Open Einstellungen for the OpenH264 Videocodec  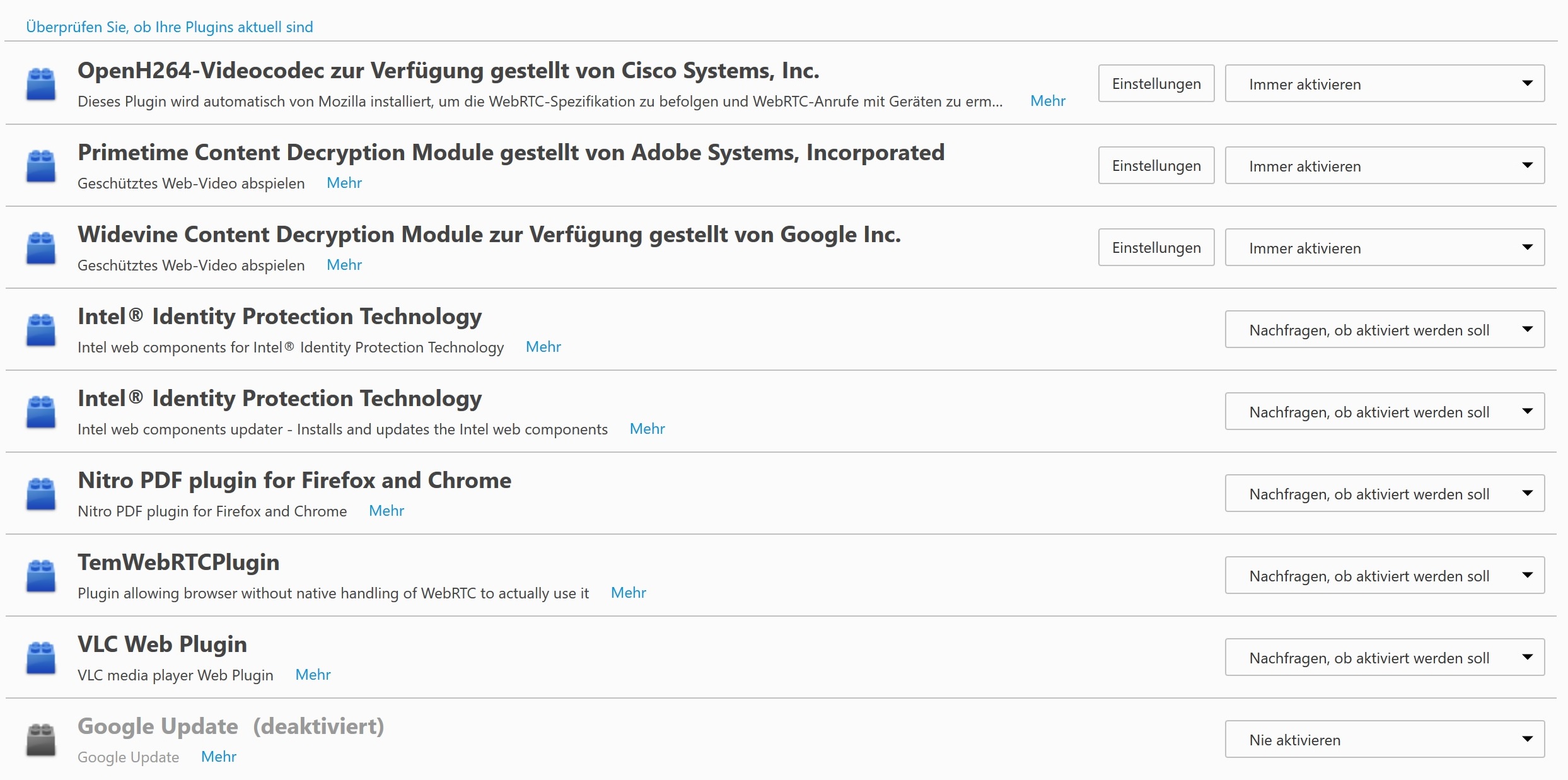(1156, 84)
